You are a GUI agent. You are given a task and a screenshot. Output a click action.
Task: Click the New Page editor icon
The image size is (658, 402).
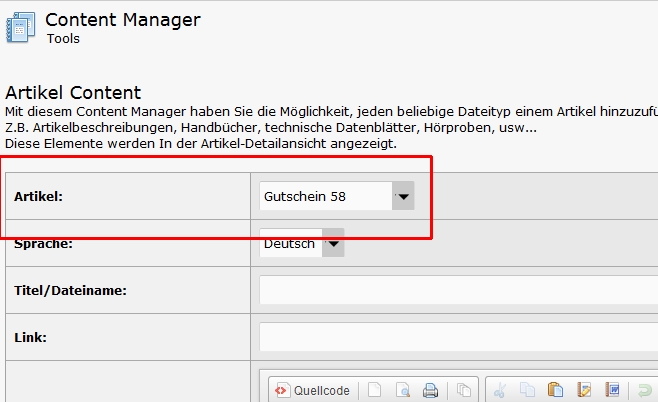pyautogui.click(x=374, y=390)
